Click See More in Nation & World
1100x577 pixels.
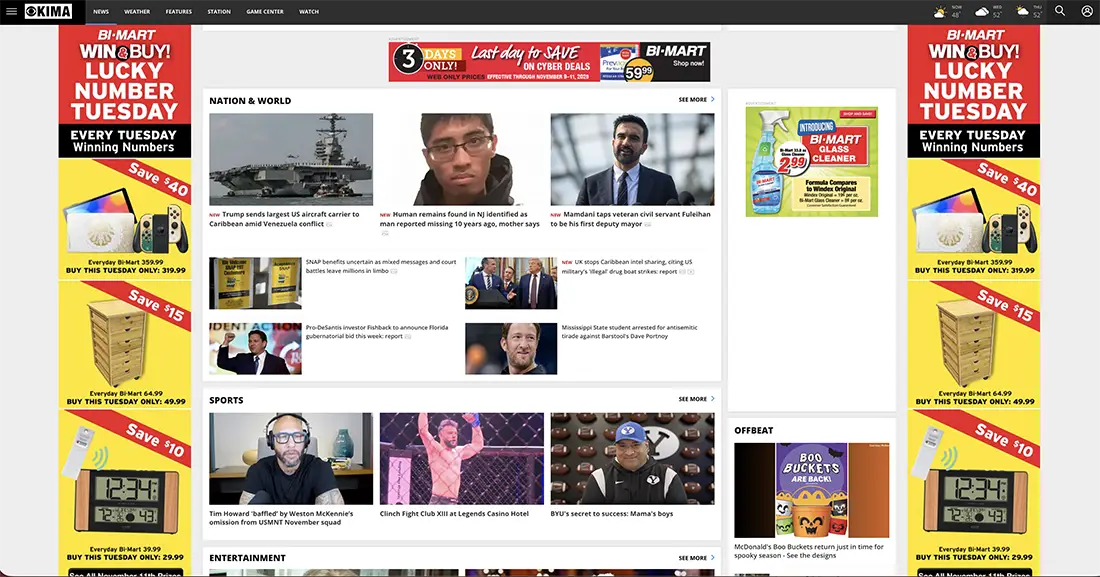pyautogui.click(x=697, y=100)
